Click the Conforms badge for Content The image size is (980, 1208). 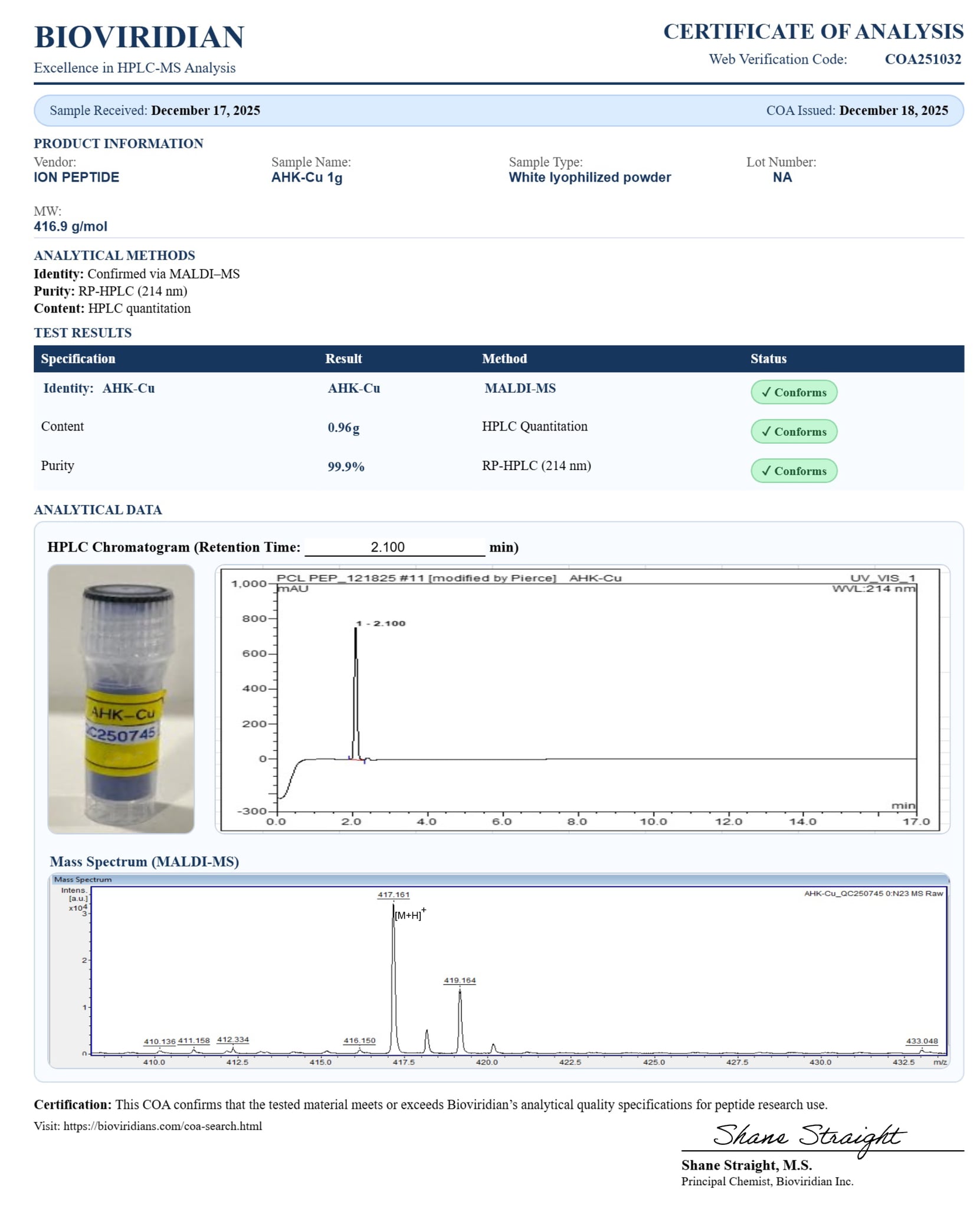(x=793, y=431)
